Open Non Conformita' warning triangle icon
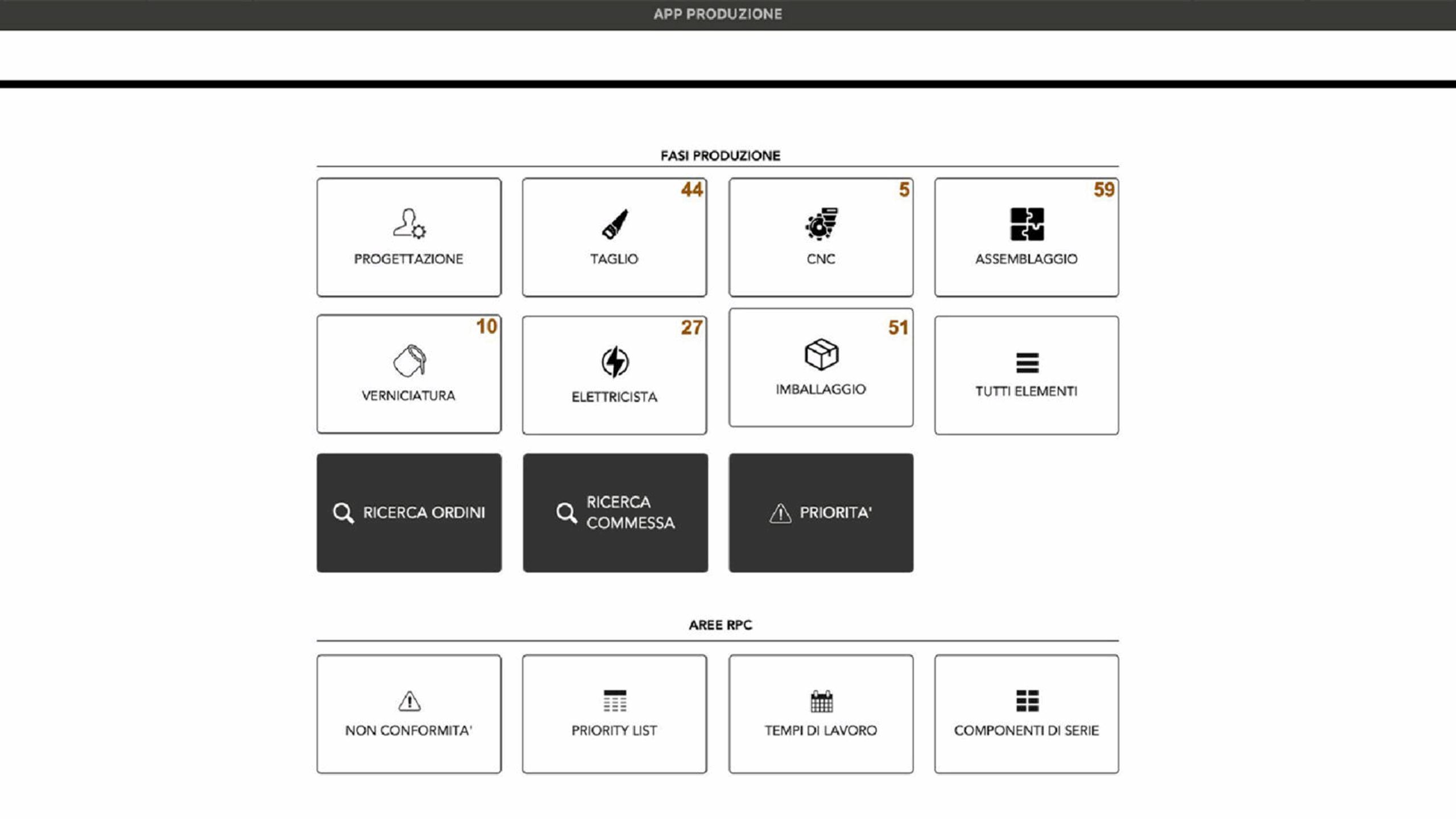The height and width of the screenshot is (819, 1456). point(409,701)
